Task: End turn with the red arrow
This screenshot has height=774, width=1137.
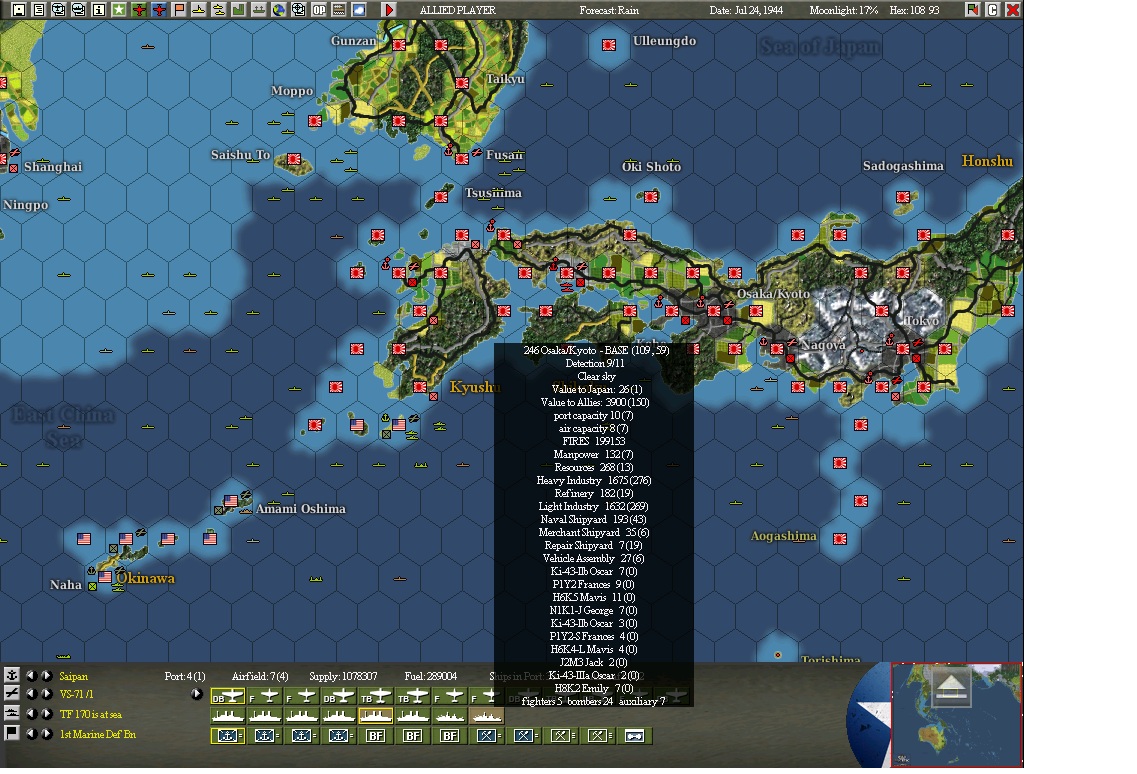Action: coord(389,10)
